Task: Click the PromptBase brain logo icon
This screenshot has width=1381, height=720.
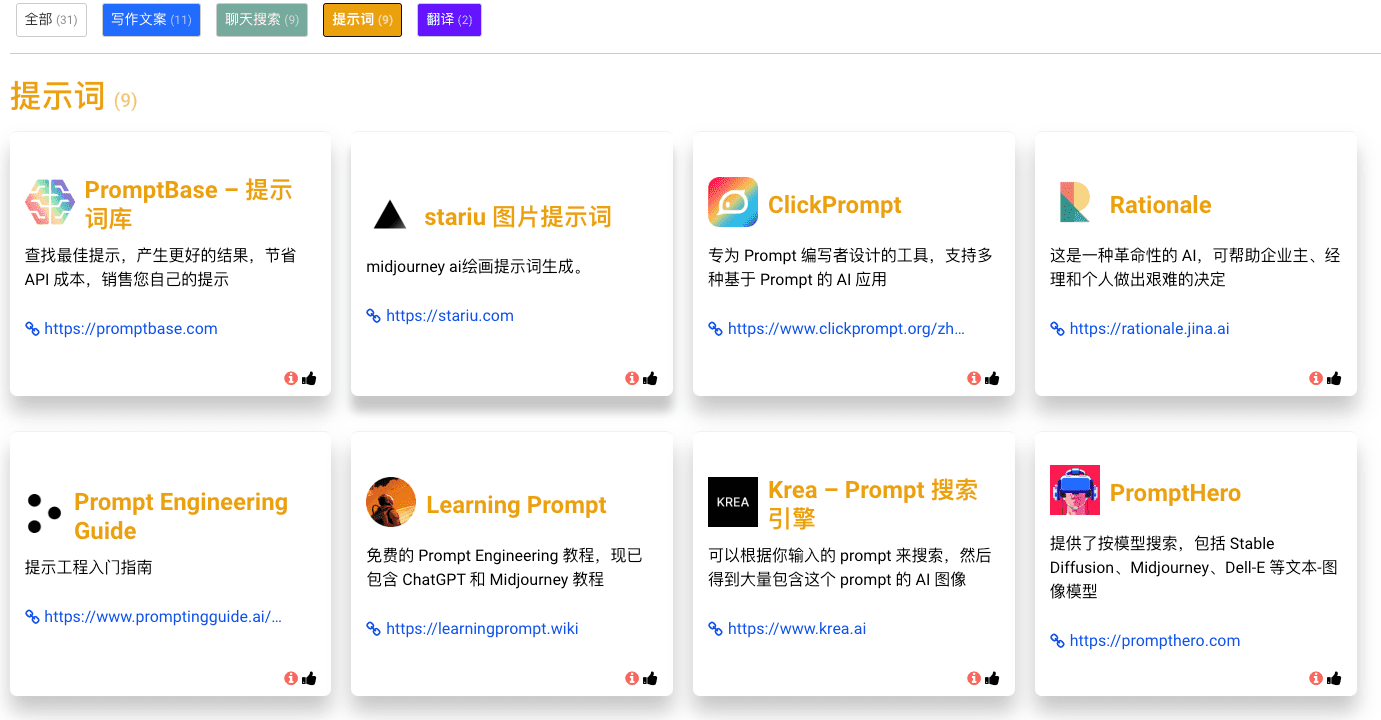Action: coord(50,204)
